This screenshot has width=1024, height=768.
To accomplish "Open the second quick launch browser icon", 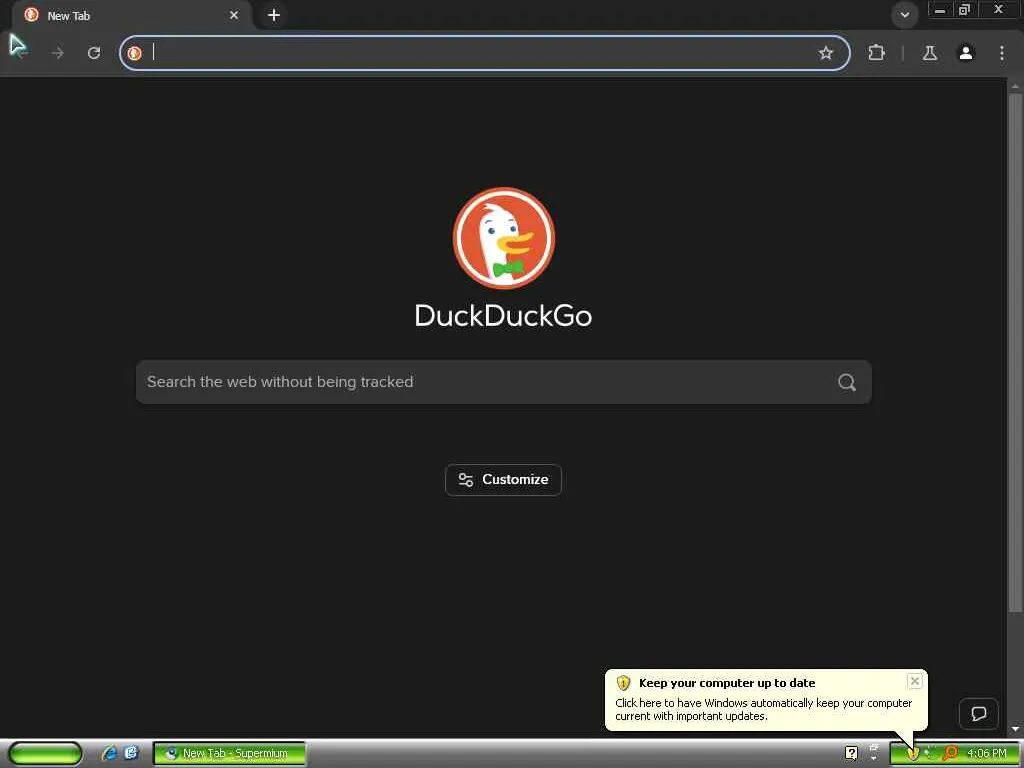I will click(131, 754).
